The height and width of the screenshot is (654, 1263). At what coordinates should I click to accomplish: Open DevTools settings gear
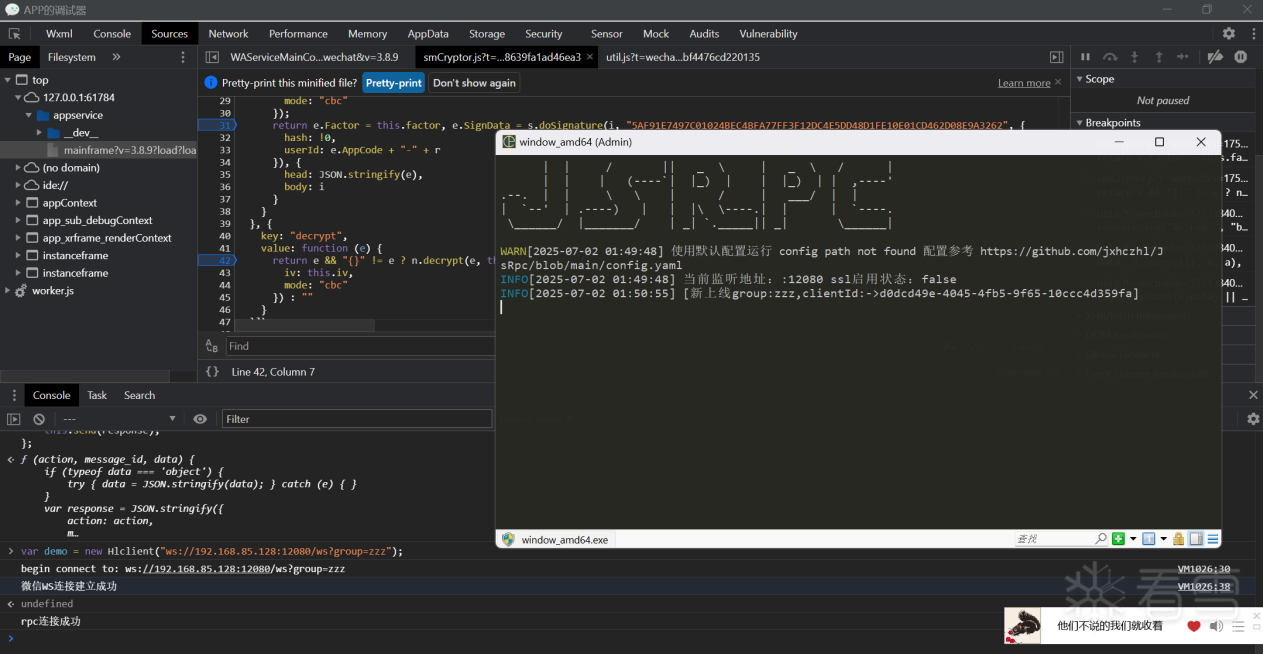pos(1228,34)
